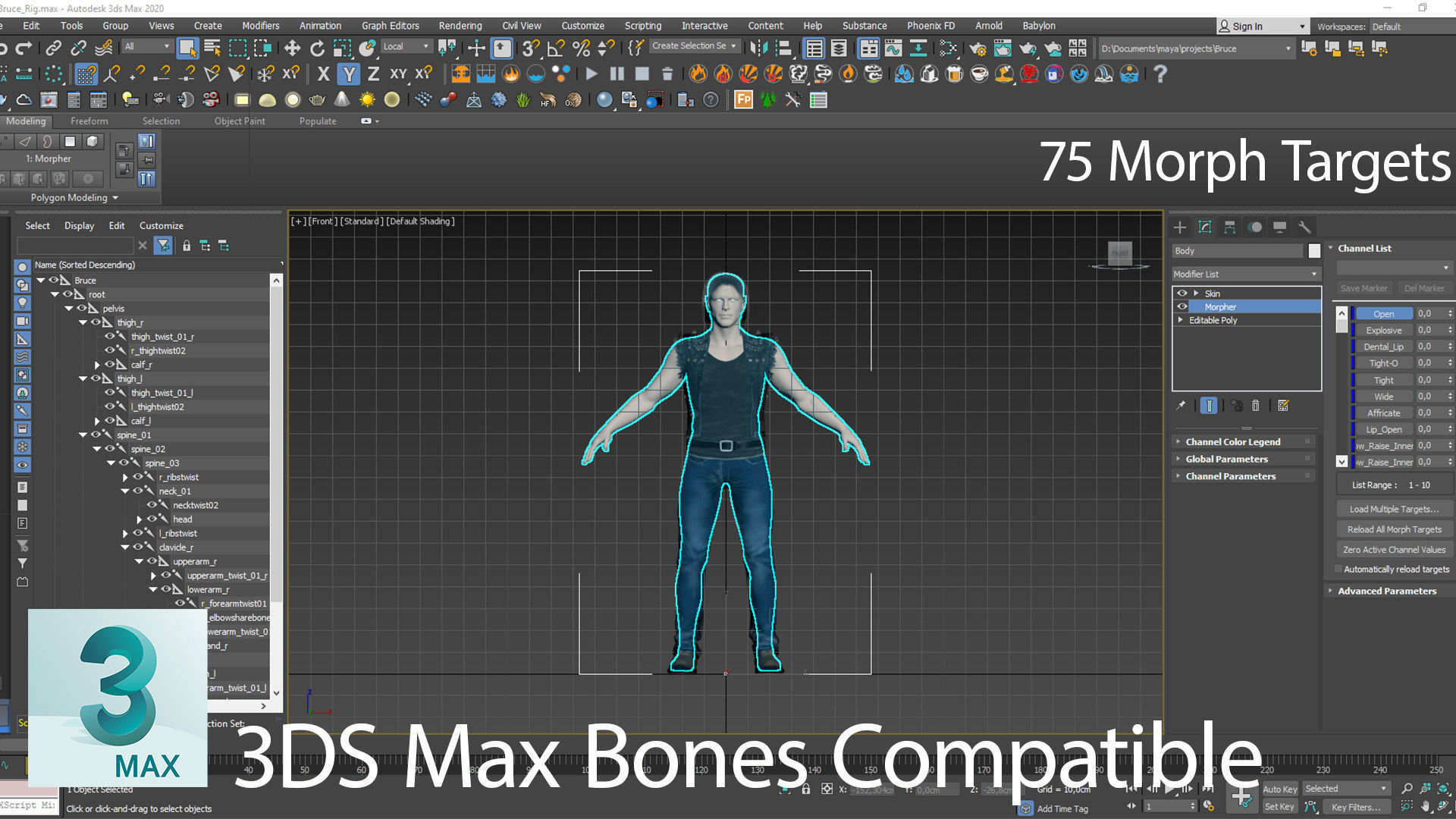Image resolution: width=1456 pixels, height=819 pixels.
Task: Enable Automatically reload targets checkbox
Action: pos(1338,570)
